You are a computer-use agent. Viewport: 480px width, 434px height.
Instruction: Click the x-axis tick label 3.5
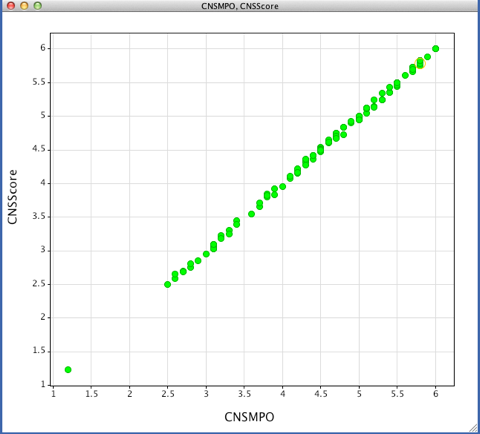[244, 394]
